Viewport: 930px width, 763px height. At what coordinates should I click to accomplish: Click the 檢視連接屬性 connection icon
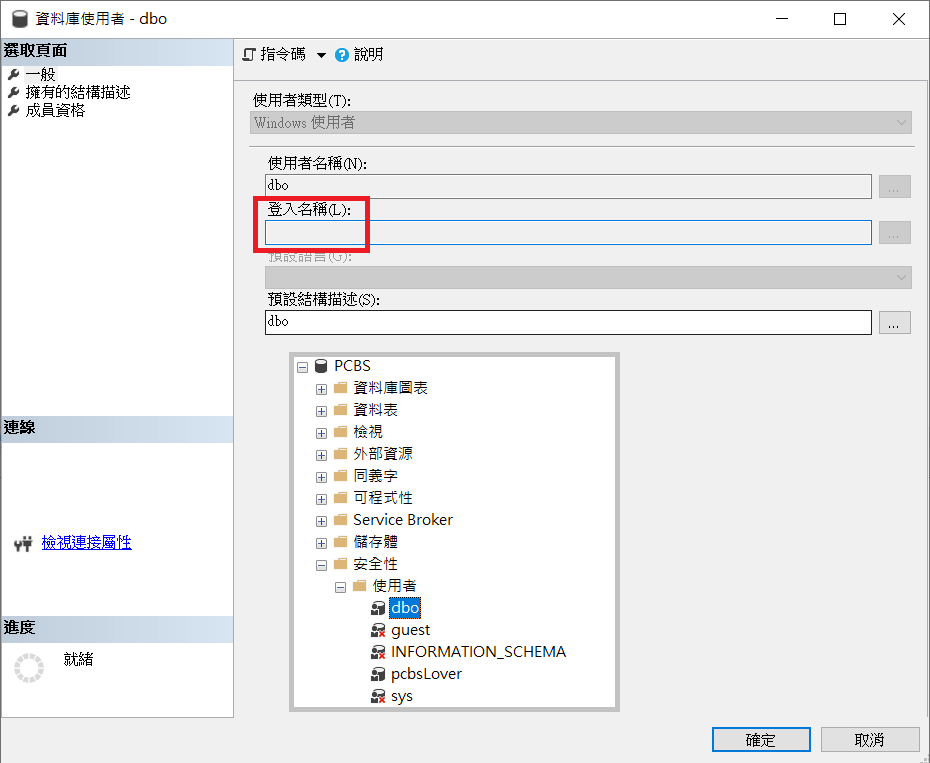[x=24, y=543]
